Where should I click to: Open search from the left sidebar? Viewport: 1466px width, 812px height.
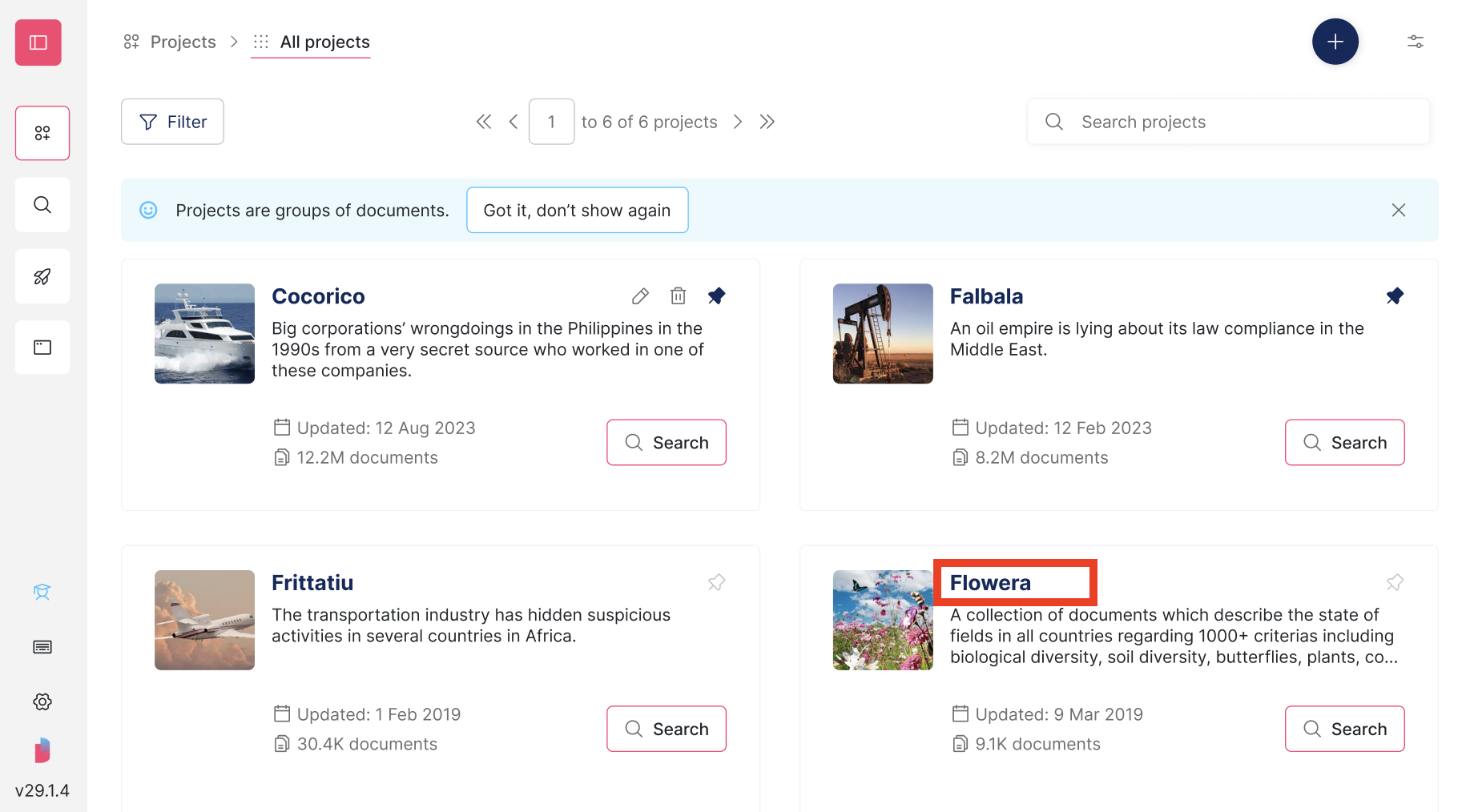[x=42, y=204]
